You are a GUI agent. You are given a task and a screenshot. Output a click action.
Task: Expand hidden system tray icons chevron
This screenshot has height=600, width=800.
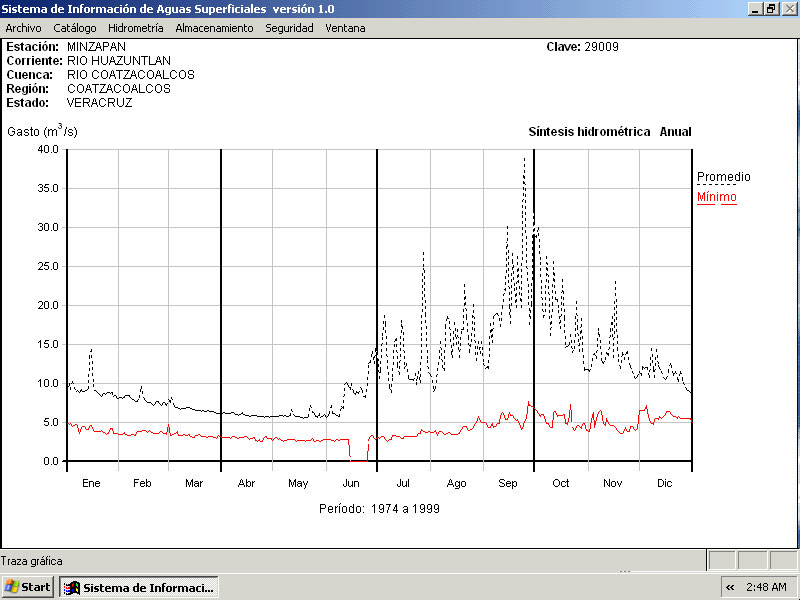pyautogui.click(x=730, y=587)
